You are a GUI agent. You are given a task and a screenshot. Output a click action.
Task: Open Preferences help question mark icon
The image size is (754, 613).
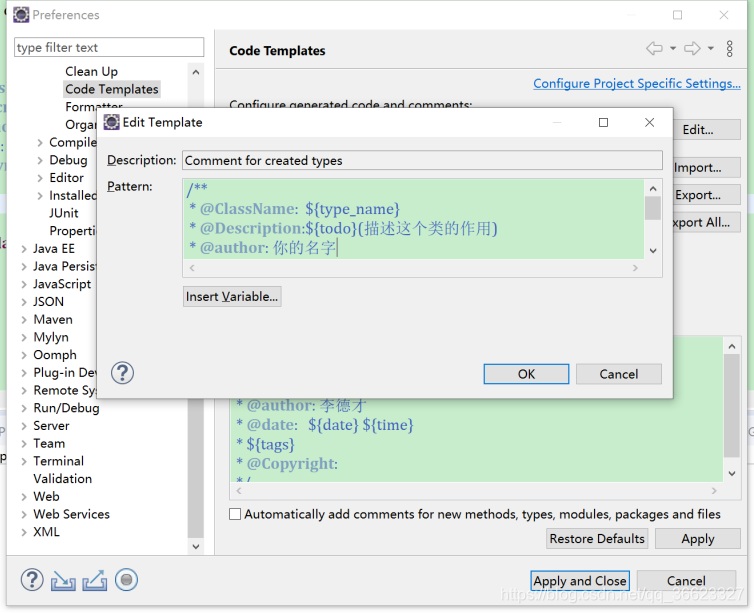point(32,580)
